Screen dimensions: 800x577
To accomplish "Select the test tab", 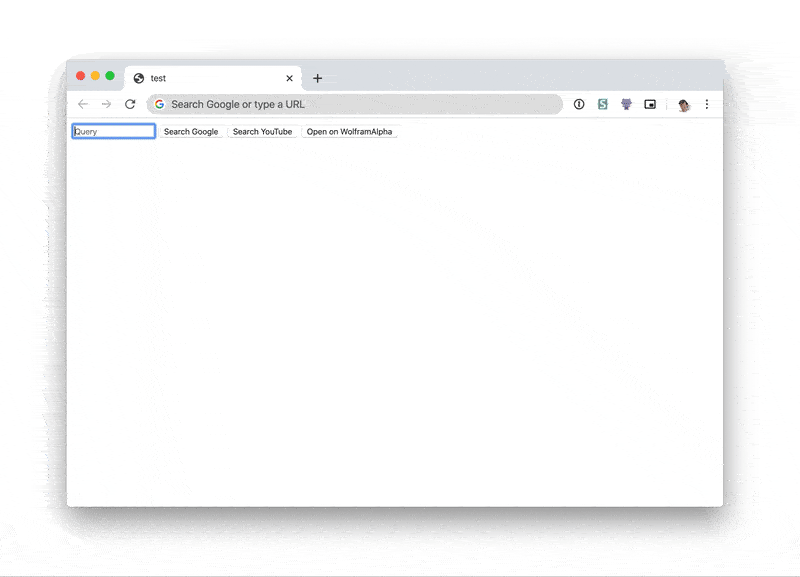I will (x=213, y=78).
